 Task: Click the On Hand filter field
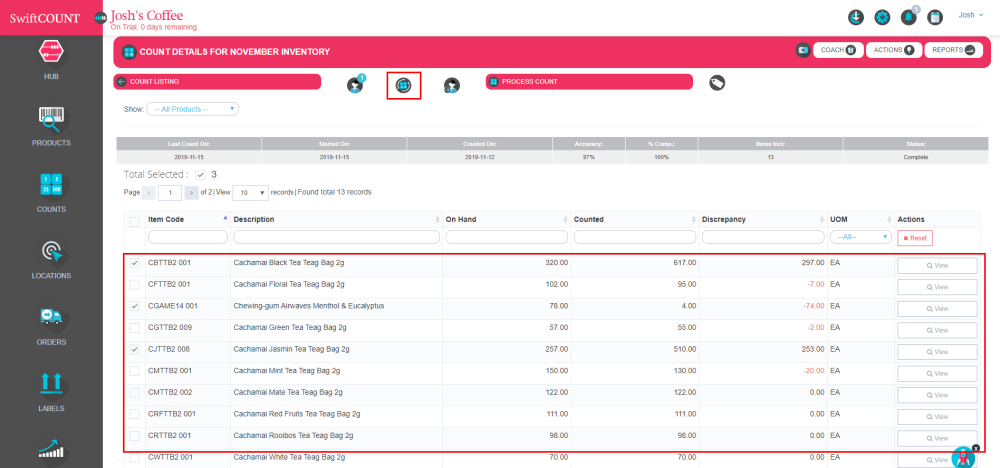click(x=506, y=237)
